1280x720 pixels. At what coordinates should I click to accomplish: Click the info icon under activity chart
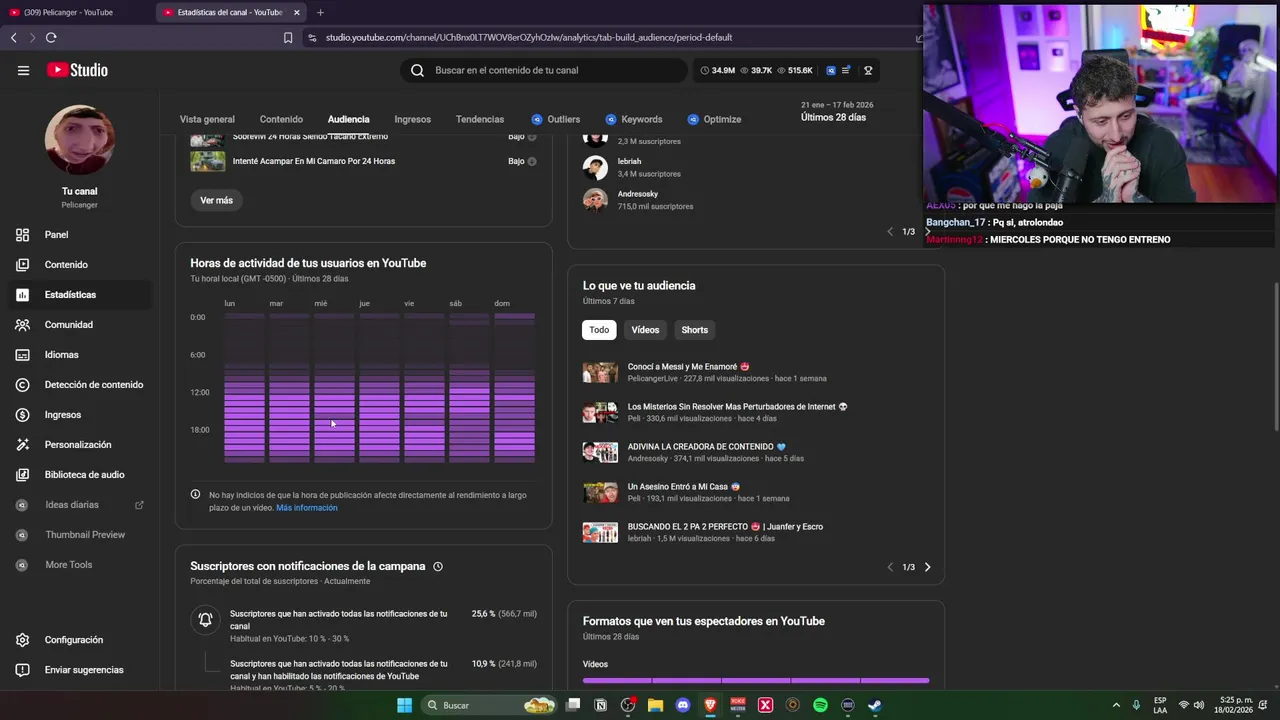point(196,495)
